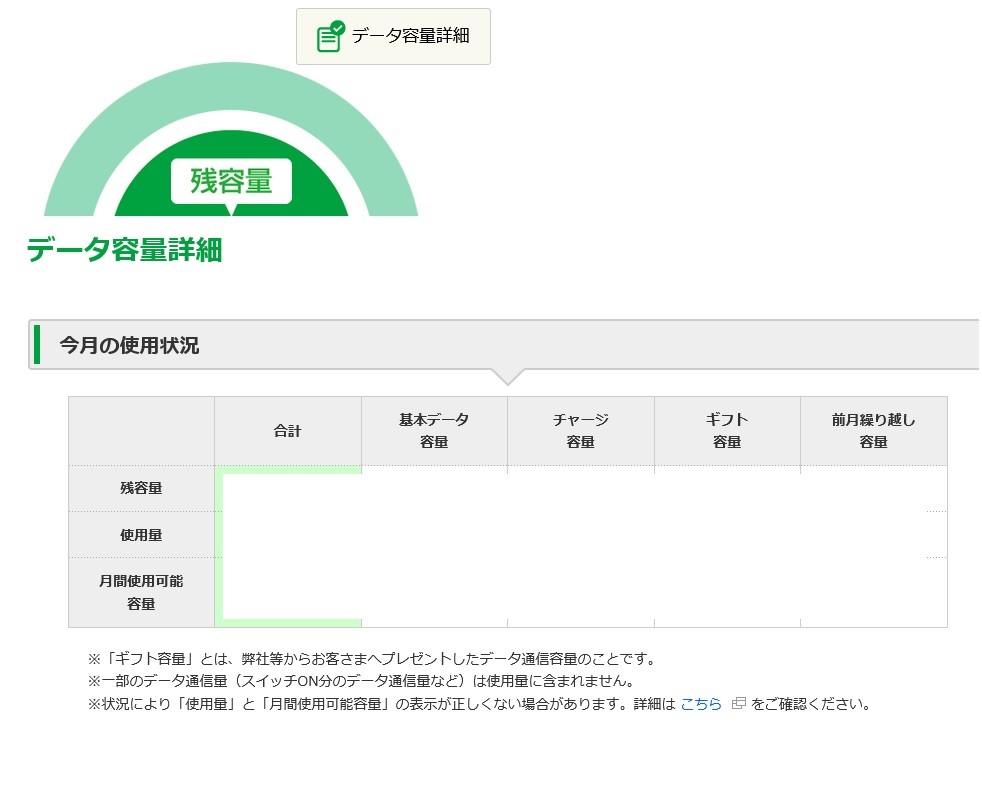Click the 残容量 label inside the gauge
The image size is (982, 800).
tap(231, 181)
